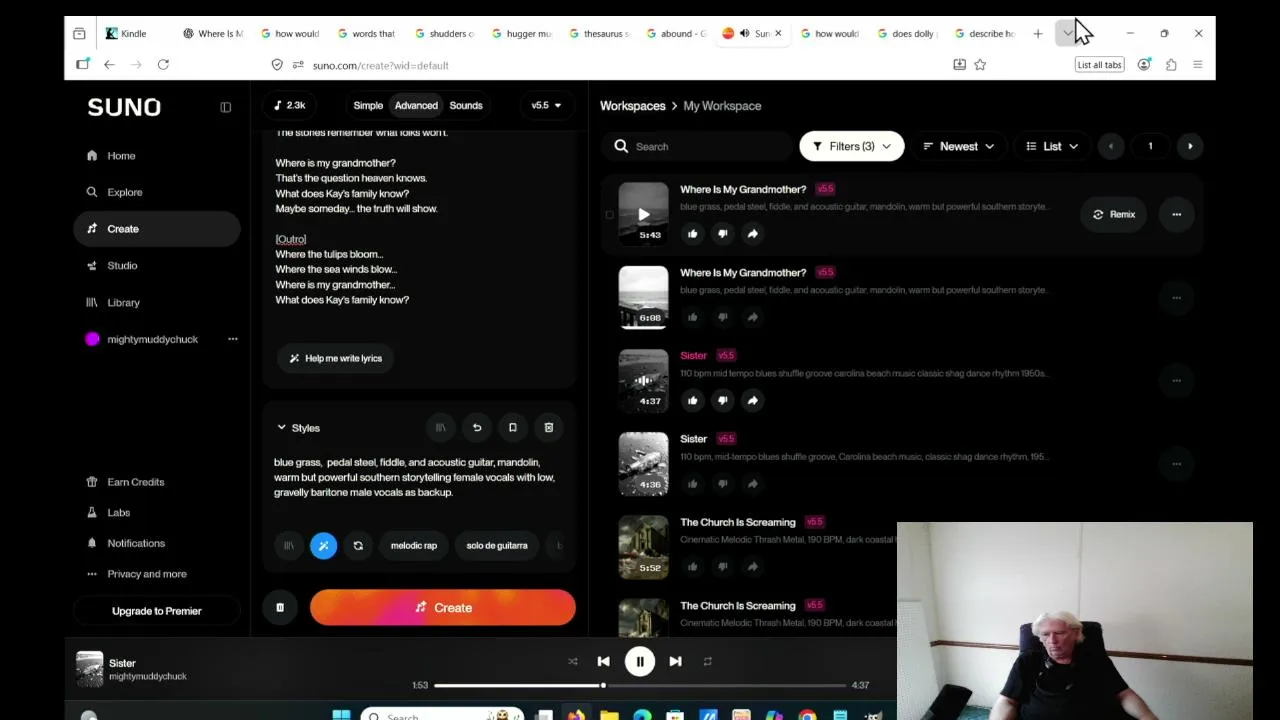The image size is (1280, 720).
Task: Open Privacy and more menu
Action: (146, 574)
